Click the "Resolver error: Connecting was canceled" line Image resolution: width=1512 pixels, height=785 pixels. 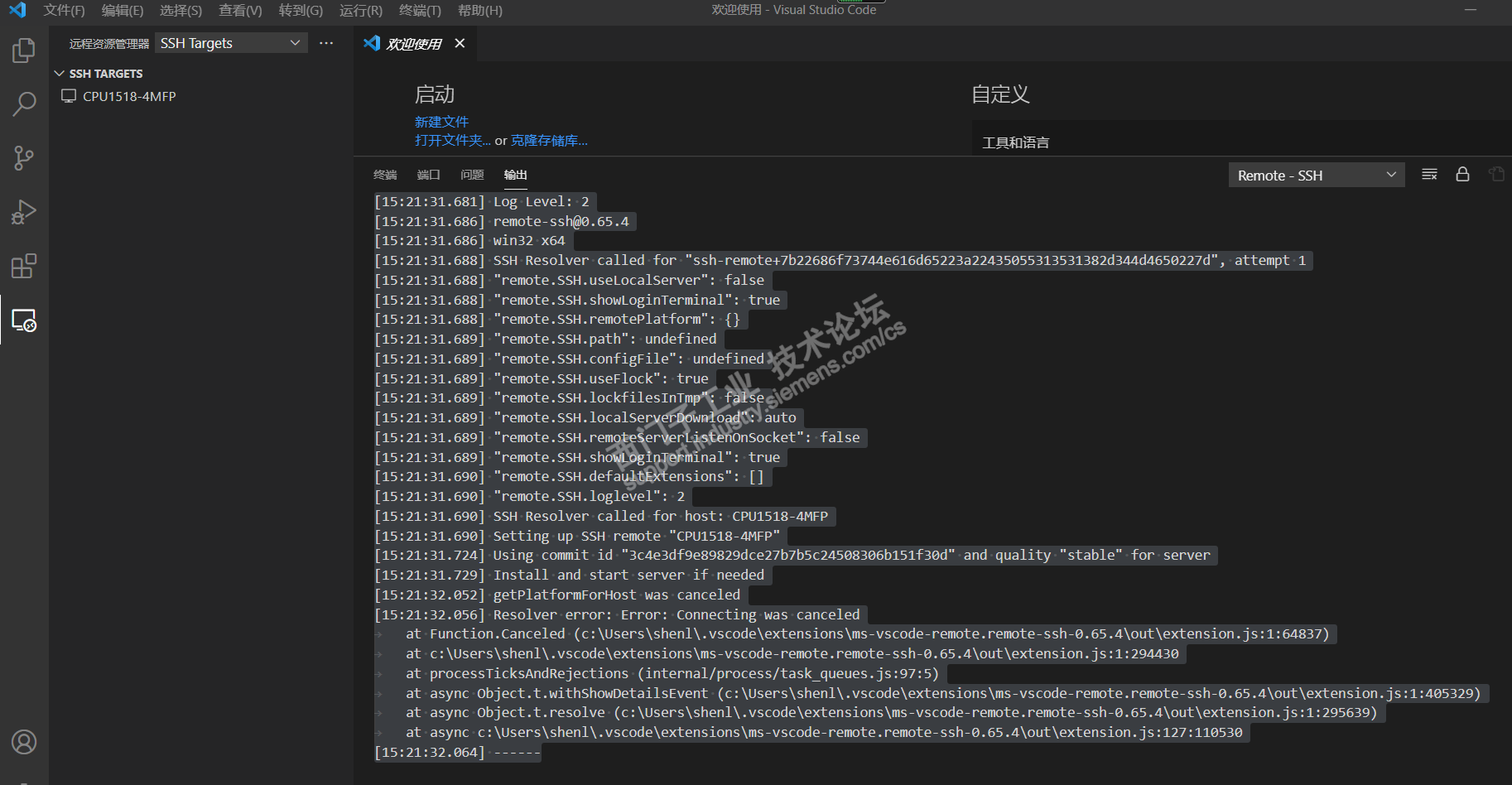(617, 614)
